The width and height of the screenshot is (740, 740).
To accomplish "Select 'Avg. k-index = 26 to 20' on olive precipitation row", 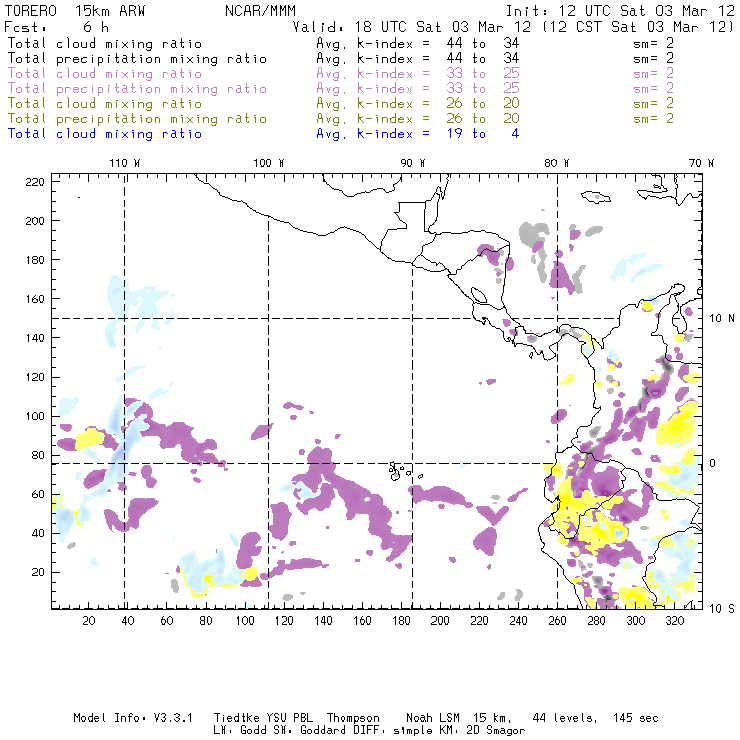I will pyautogui.click(x=418, y=118).
